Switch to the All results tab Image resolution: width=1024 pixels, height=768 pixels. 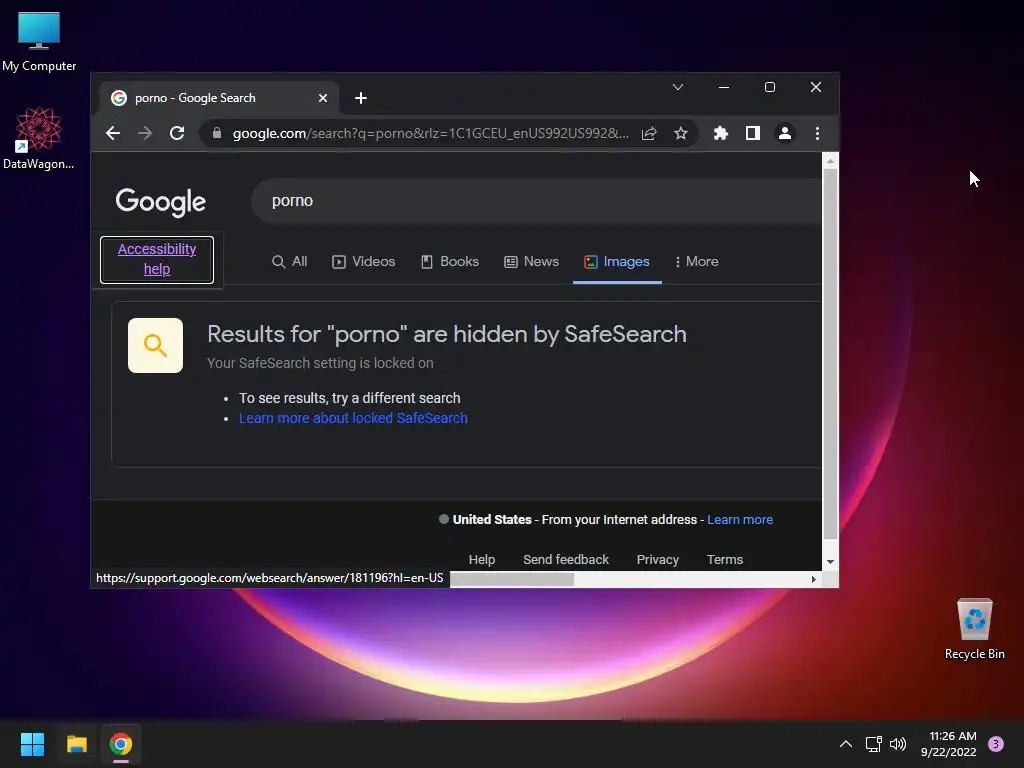[x=289, y=261]
